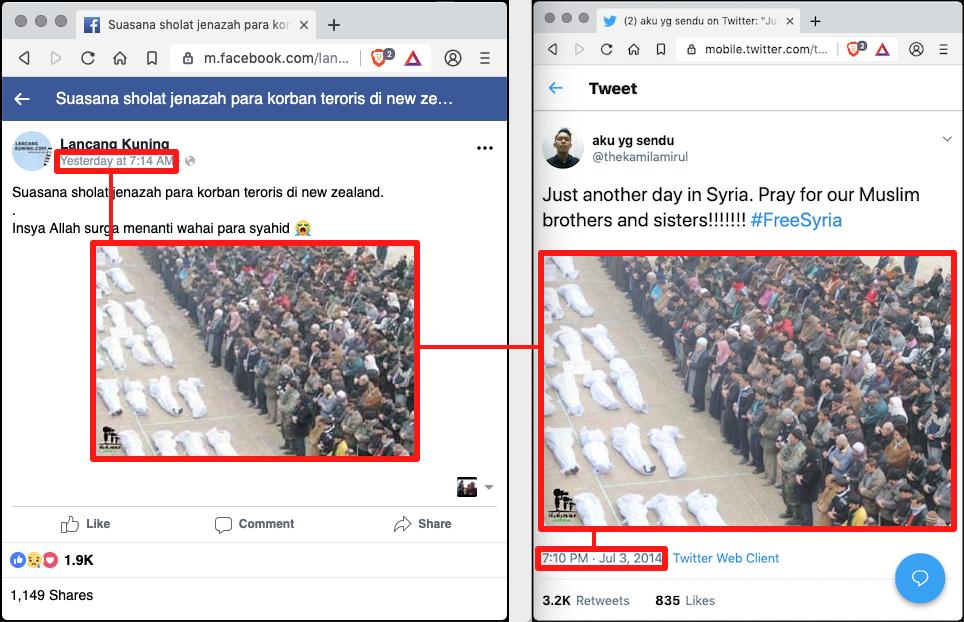The width and height of the screenshot is (964, 622).
Task: Reload the Facebook page
Action: coord(88,58)
